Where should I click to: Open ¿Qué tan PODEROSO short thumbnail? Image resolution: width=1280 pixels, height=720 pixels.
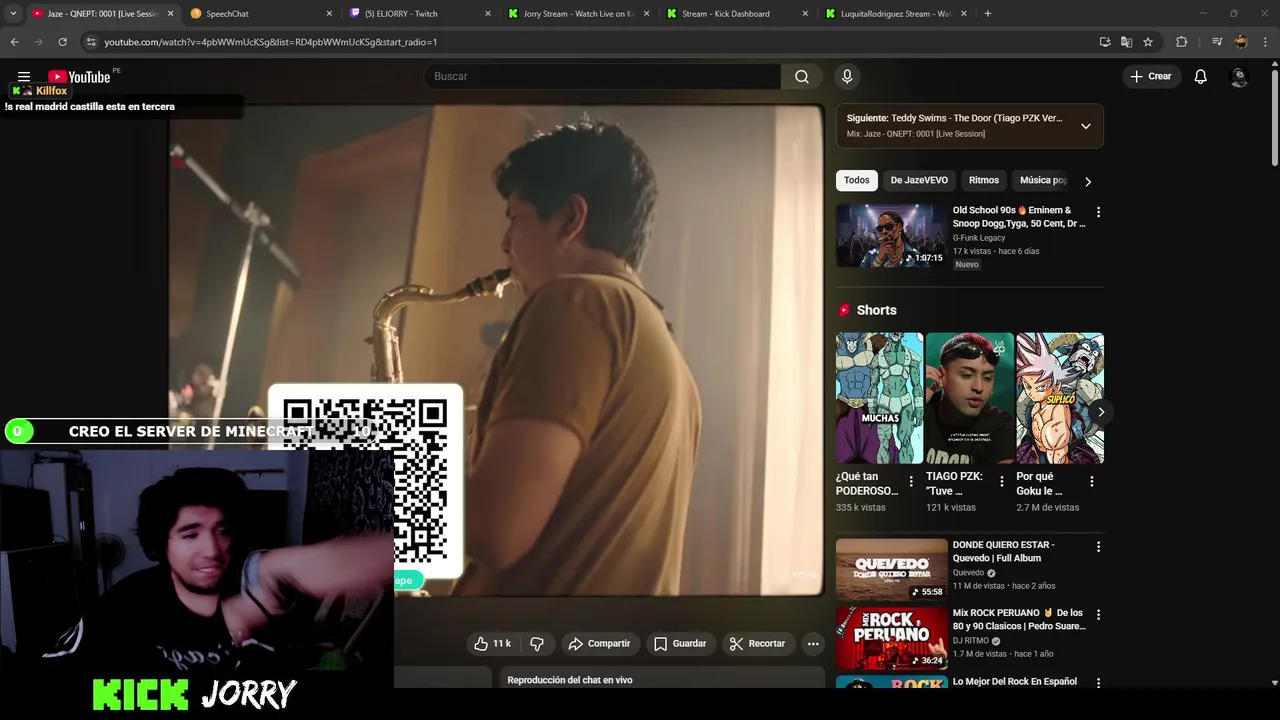tap(879, 398)
